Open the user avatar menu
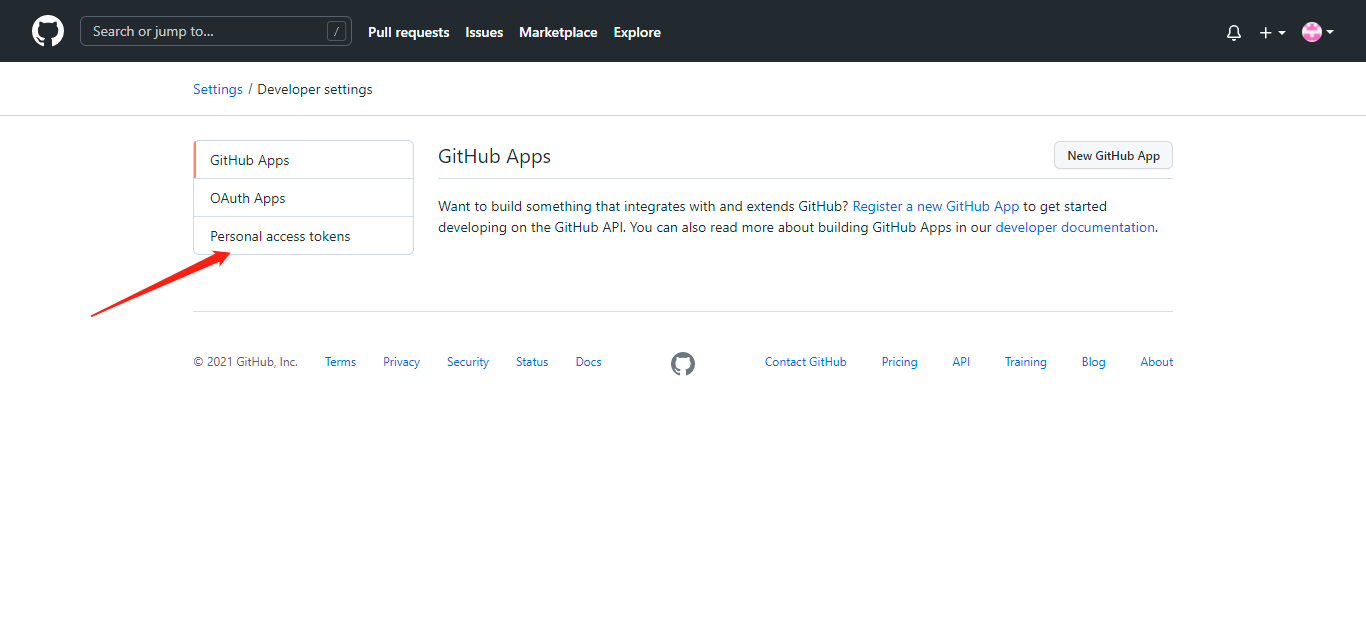The image size is (1366, 625). [x=1318, y=32]
